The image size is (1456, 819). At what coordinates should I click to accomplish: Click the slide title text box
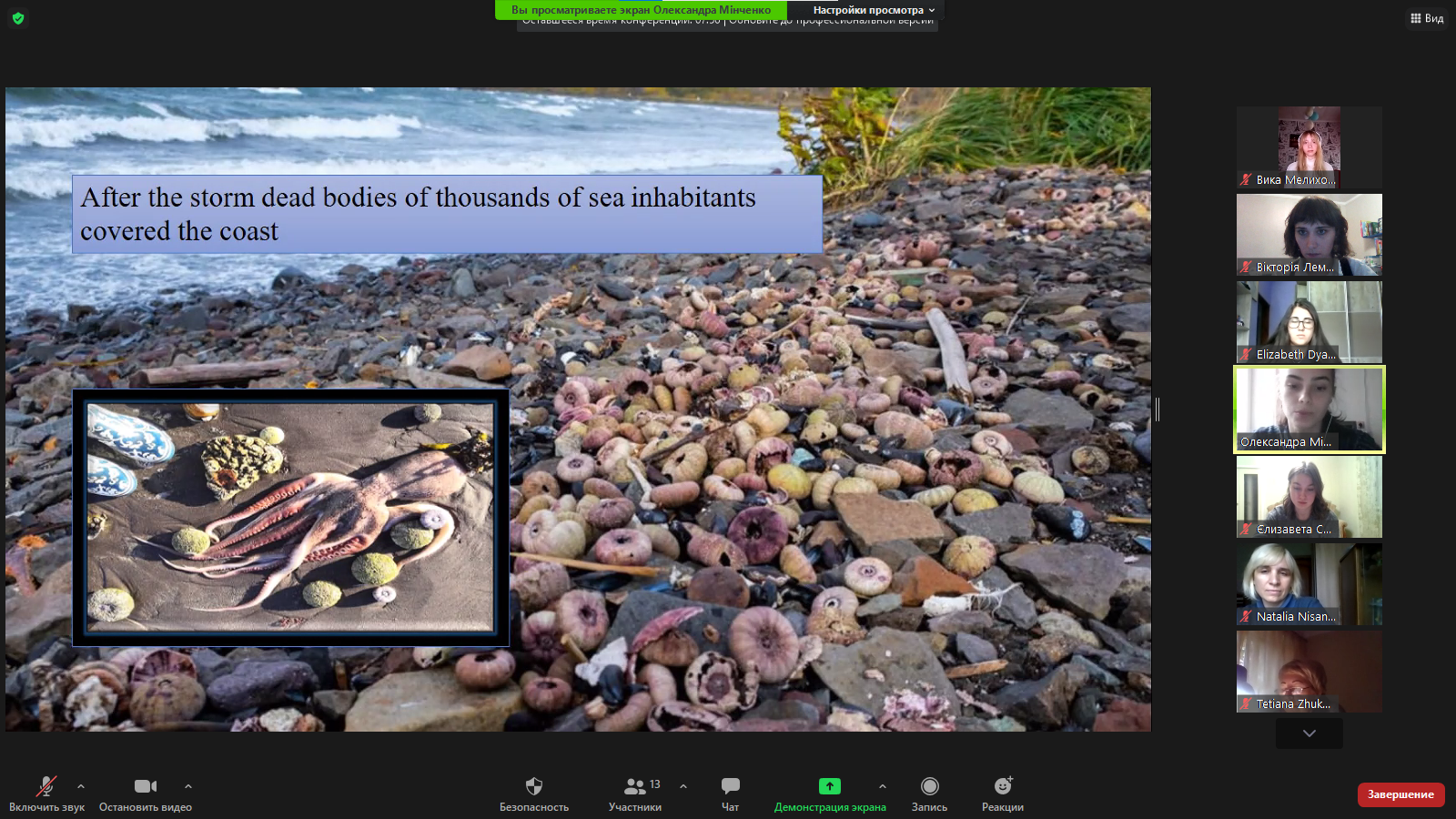[447, 215]
